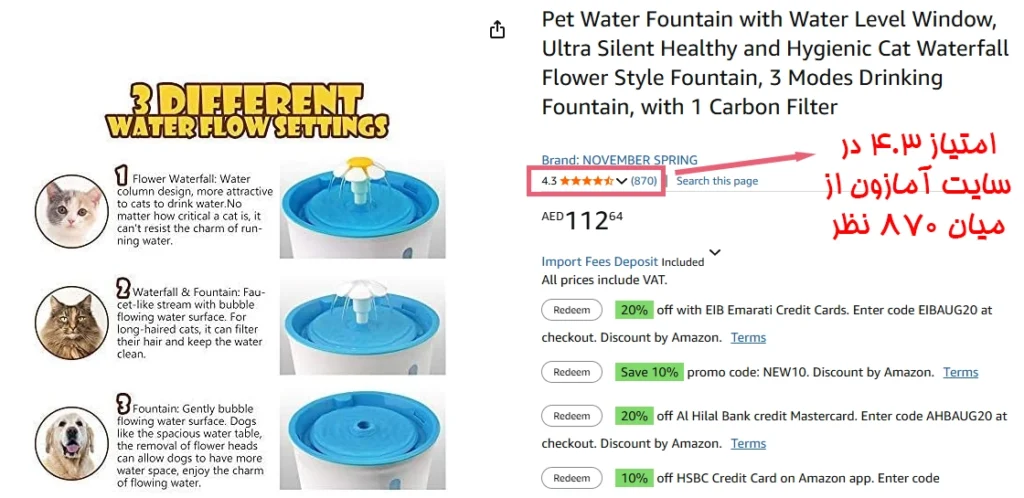
Task: Open Terms for the EIBAUG20 offer
Action: click(748, 338)
